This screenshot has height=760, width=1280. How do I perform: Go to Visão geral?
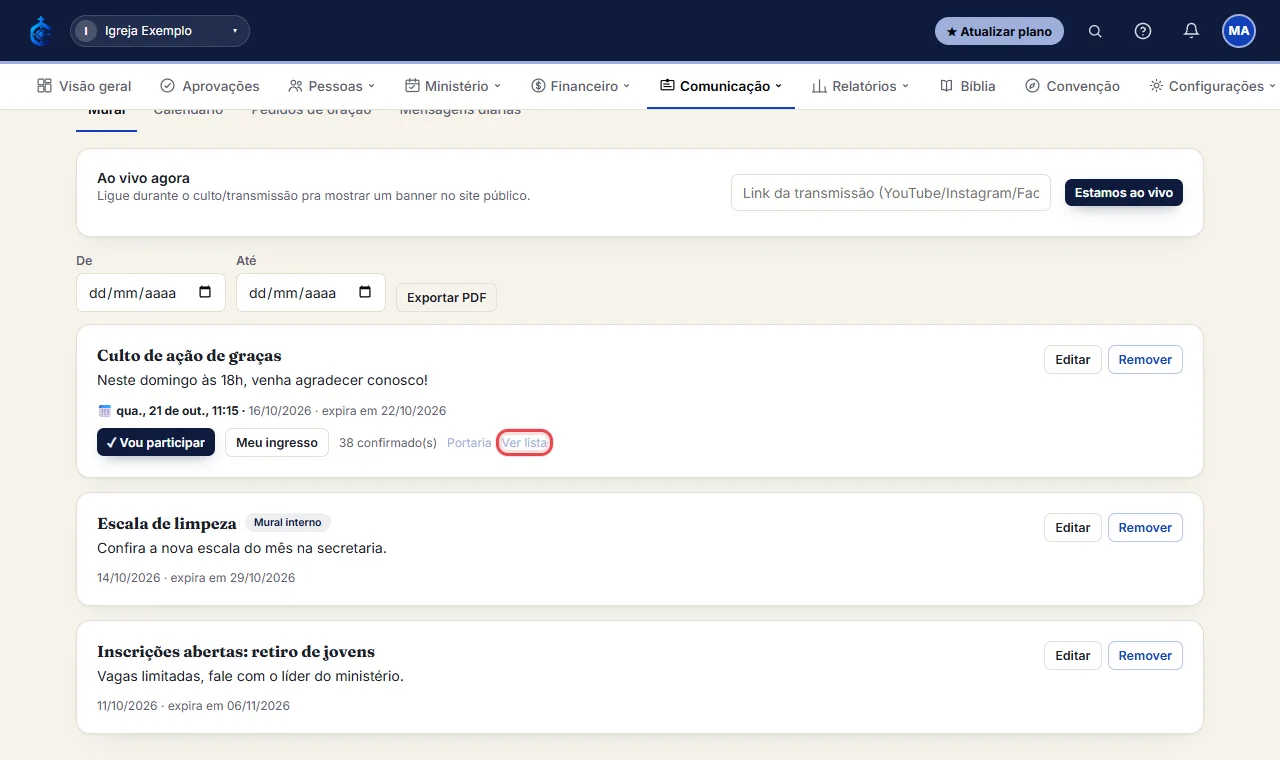(84, 86)
